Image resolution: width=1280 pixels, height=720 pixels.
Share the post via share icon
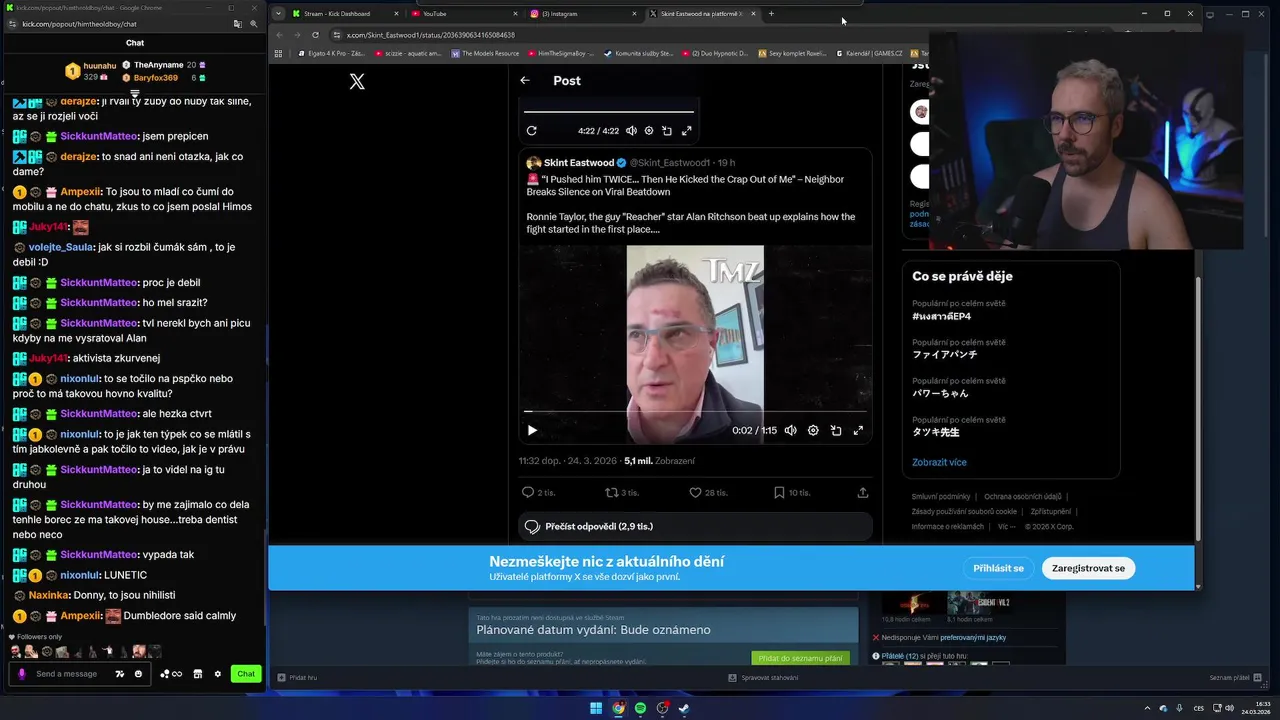pos(863,492)
